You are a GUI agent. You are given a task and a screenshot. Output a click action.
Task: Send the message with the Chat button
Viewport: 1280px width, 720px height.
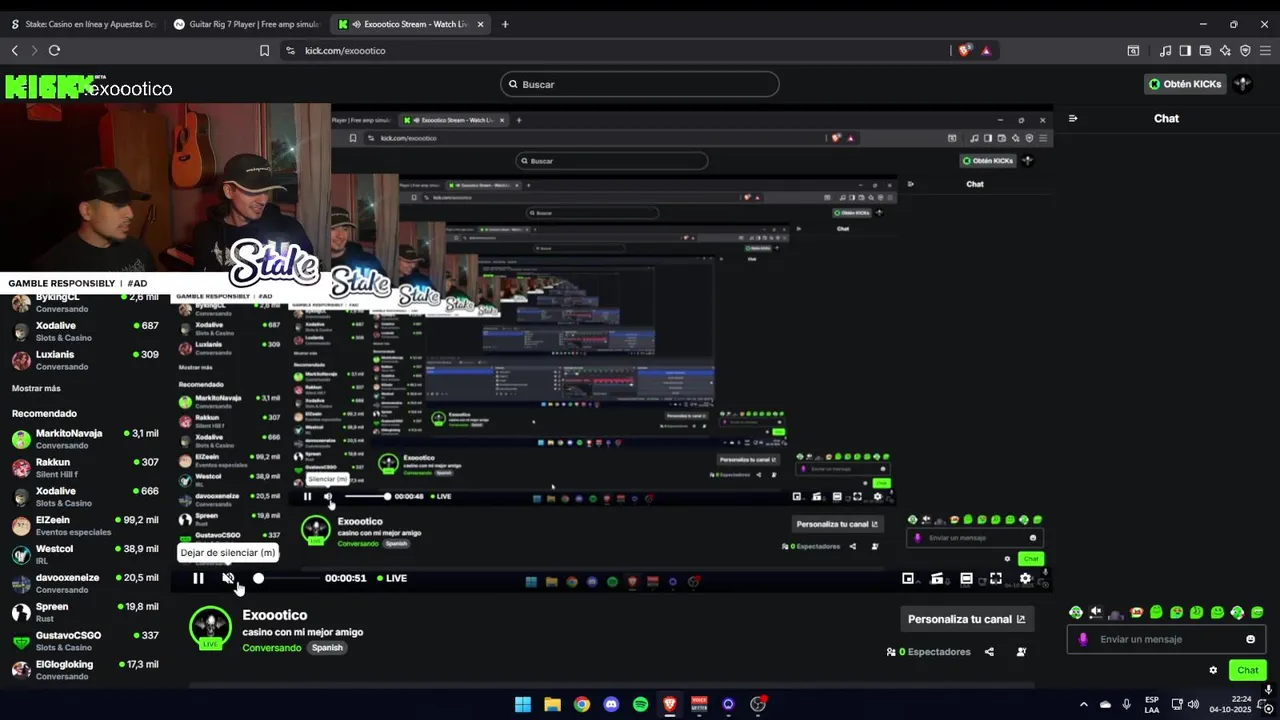point(1248,670)
